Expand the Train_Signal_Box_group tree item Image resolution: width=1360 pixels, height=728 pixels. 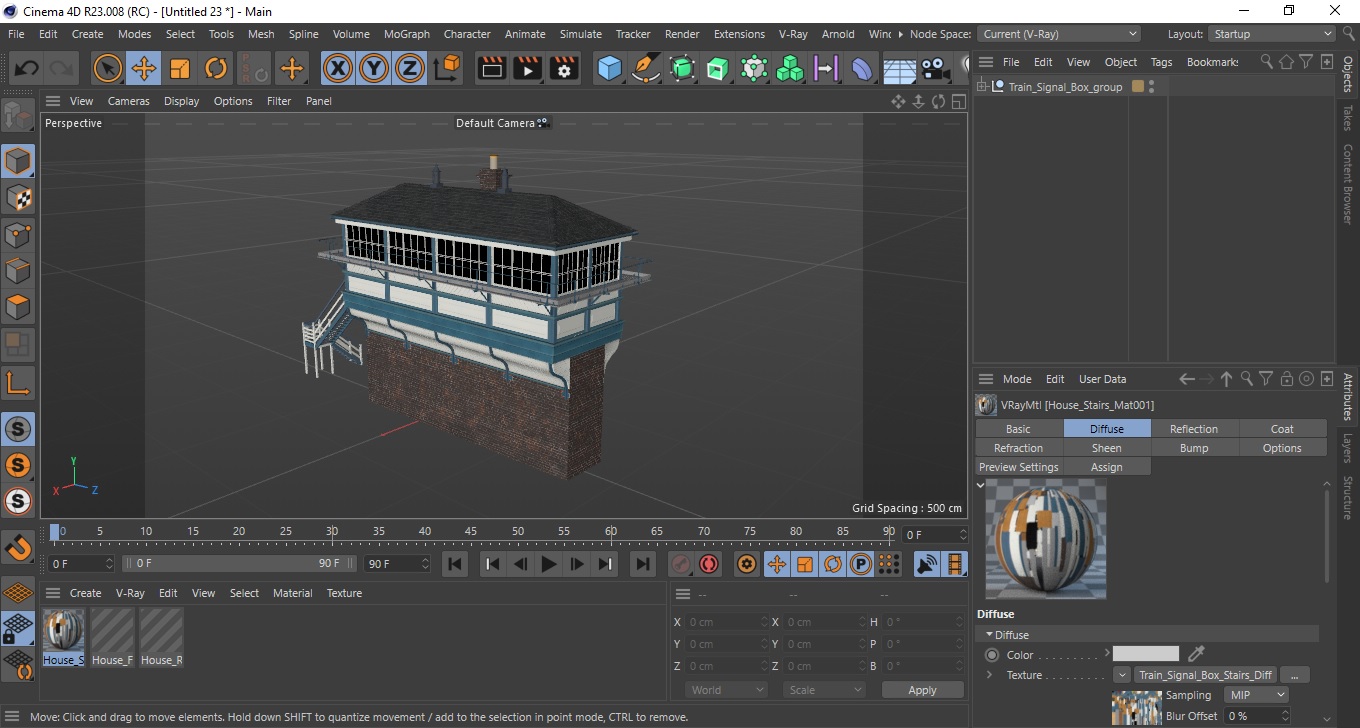pyautogui.click(x=982, y=86)
